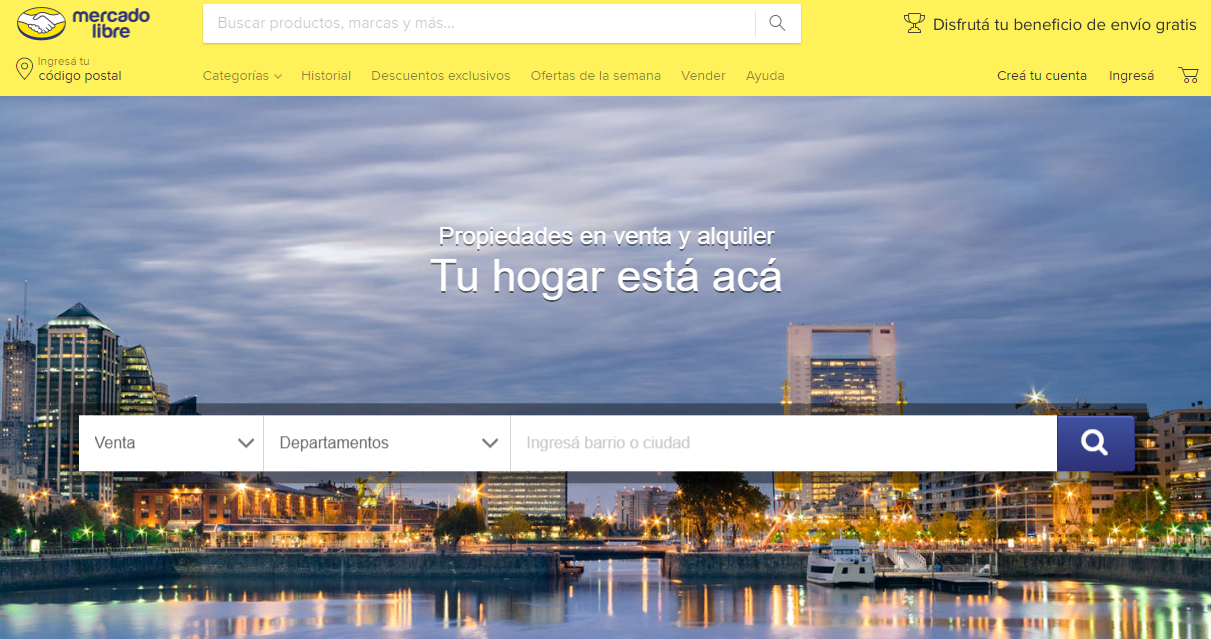Click 'Propiedades en venta y alquiler' text
1211x639 pixels.
pos(607,236)
